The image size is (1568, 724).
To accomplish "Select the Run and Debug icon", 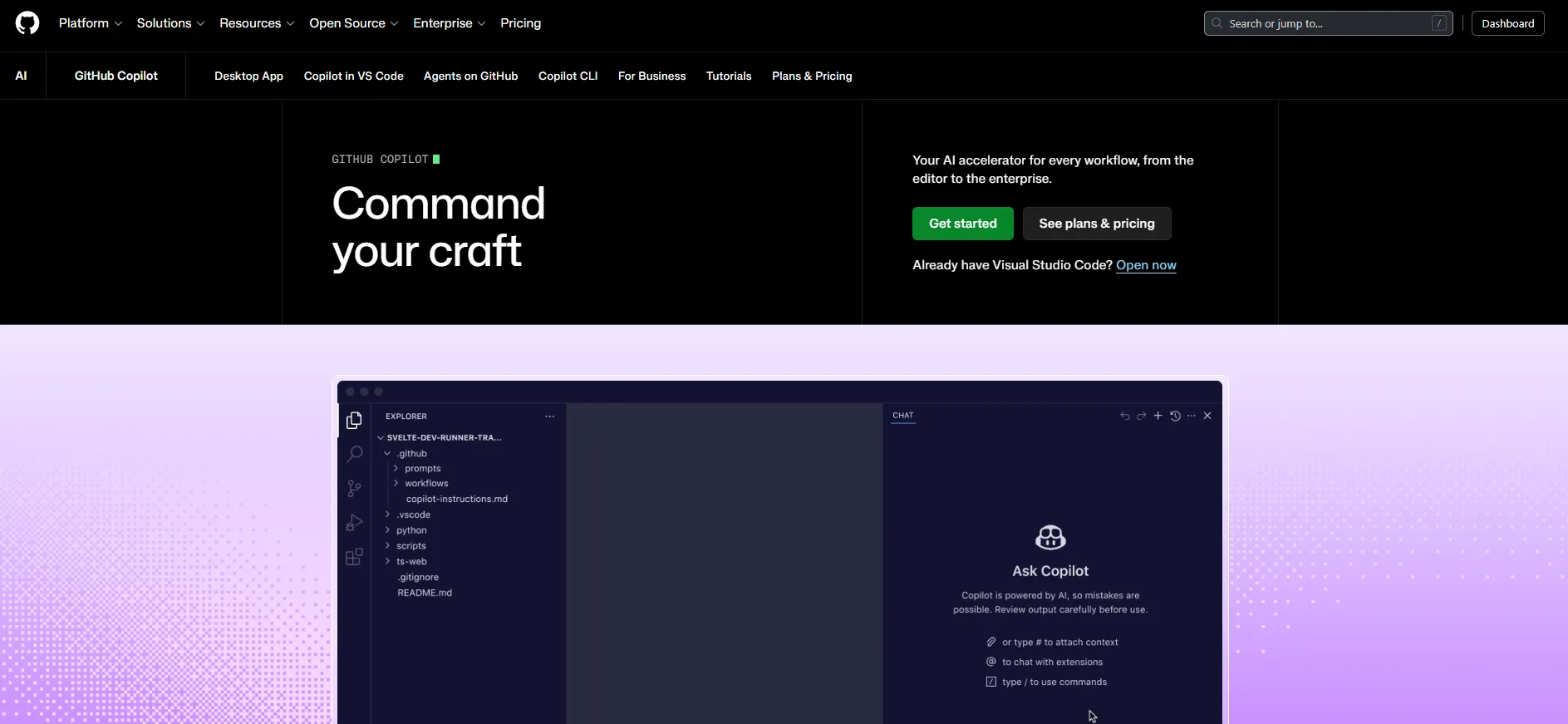I will click(x=354, y=523).
